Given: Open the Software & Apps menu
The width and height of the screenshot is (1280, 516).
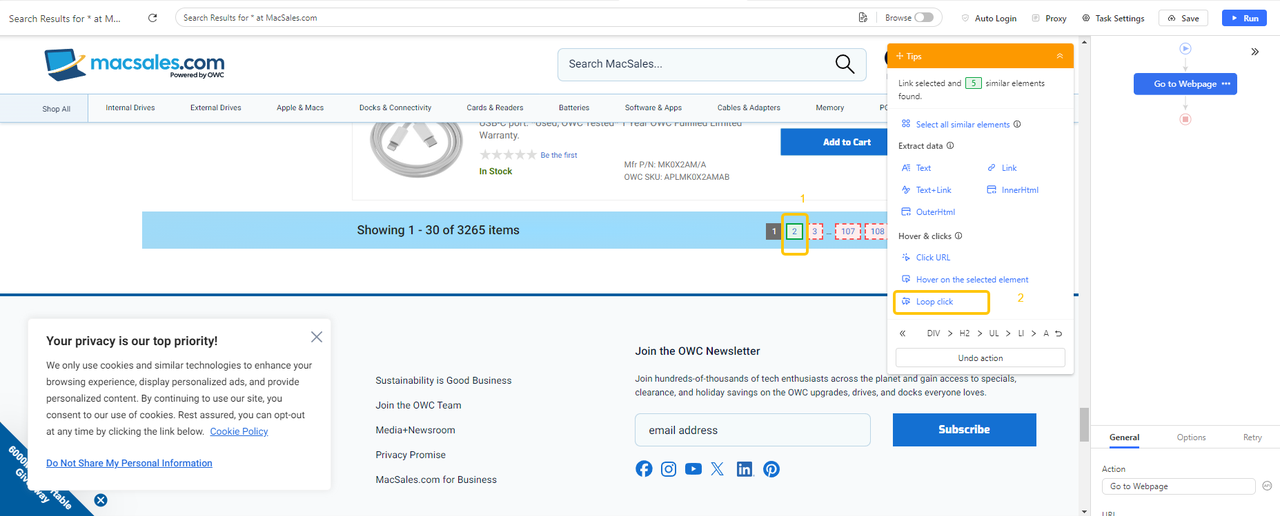Looking at the screenshot, I should pos(653,108).
